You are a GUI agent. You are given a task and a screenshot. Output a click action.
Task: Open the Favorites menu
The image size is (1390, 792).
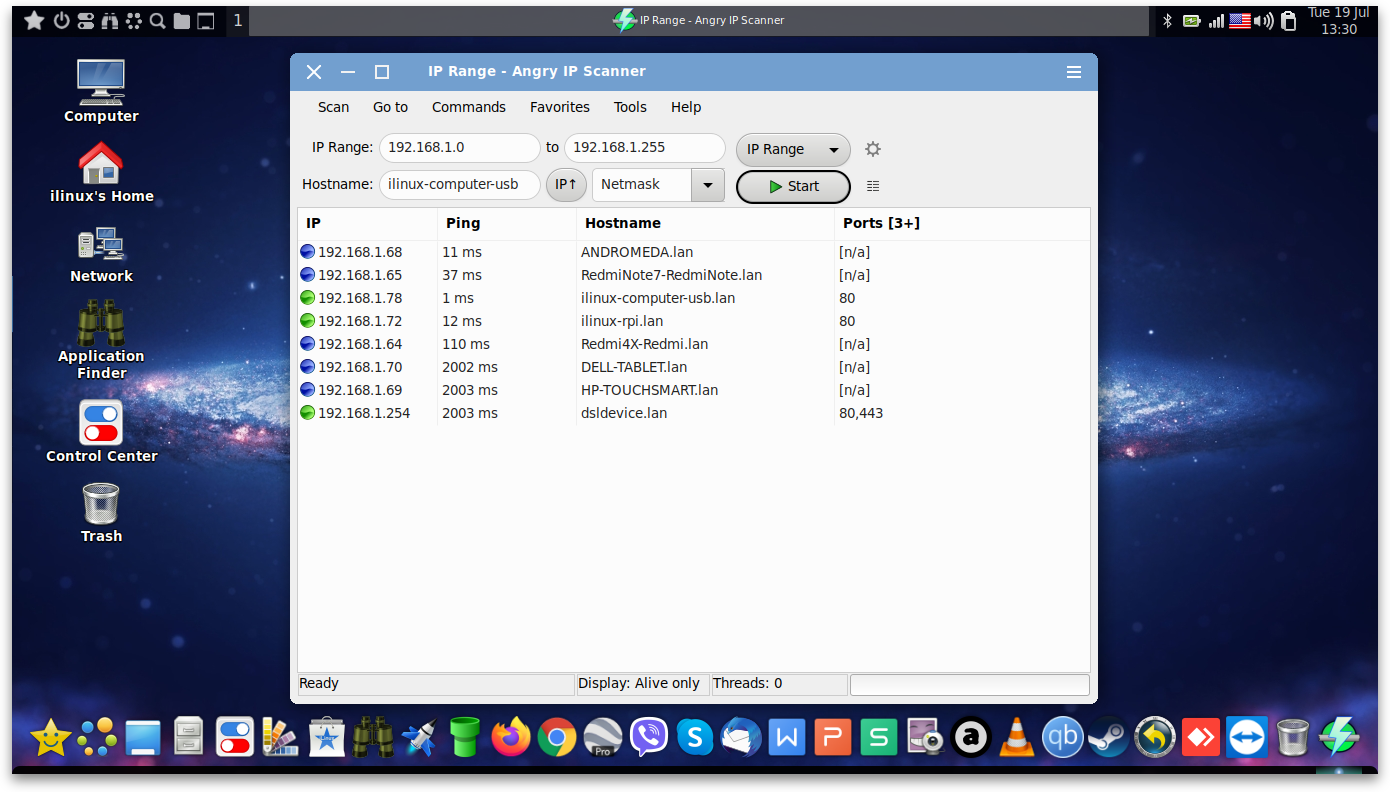click(560, 107)
